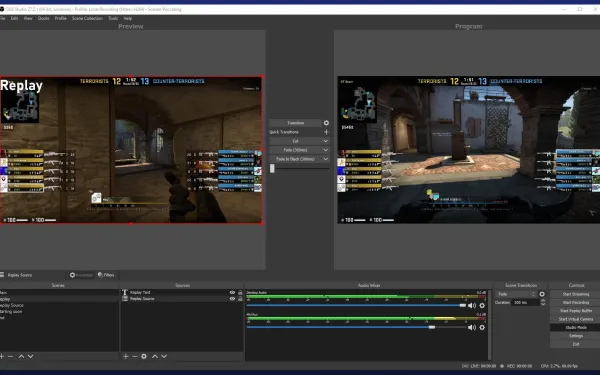Viewport: 600px width, 375px height.
Task: Add a quick transition with plus icon
Action: pos(326,132)
